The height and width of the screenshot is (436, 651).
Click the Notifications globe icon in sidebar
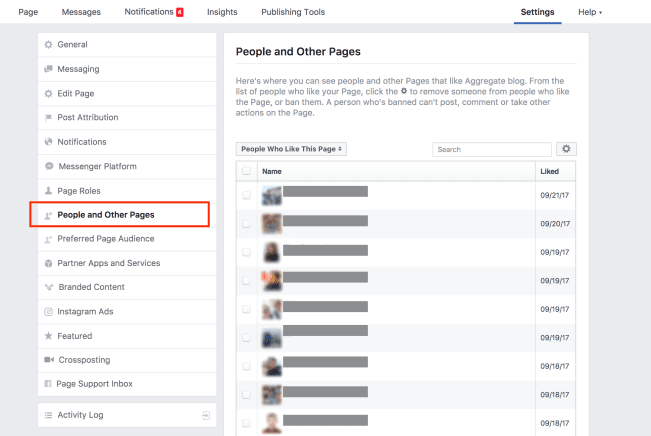click(x=49, y=142)
